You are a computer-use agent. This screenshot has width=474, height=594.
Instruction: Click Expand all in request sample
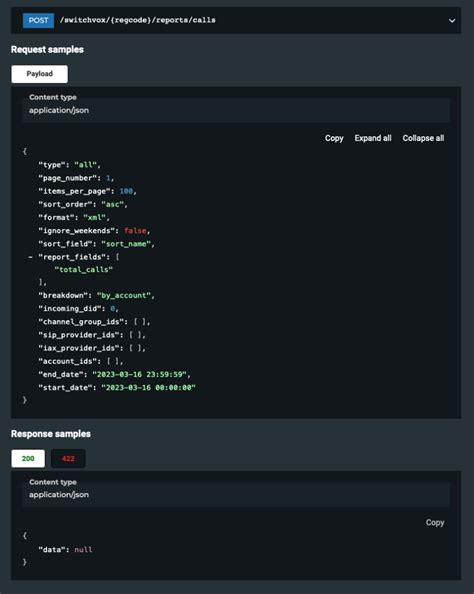tap(373, 138)
